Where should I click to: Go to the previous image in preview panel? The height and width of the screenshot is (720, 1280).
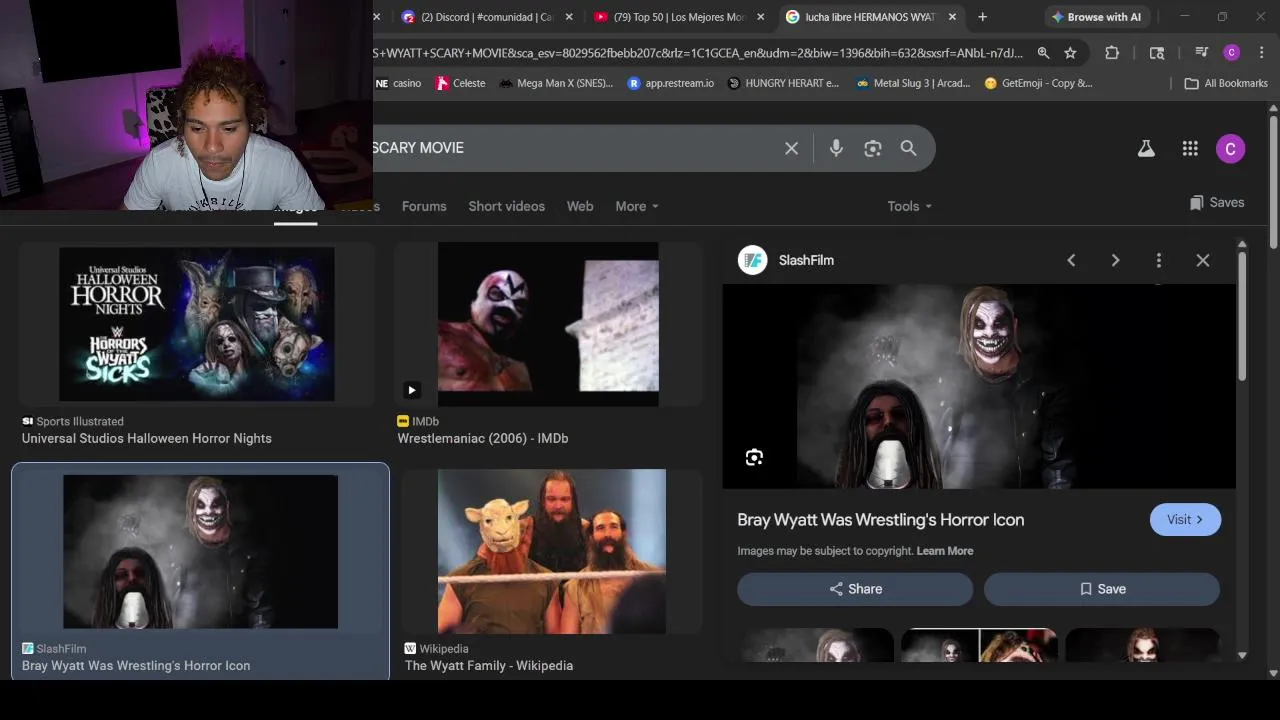1071,260
